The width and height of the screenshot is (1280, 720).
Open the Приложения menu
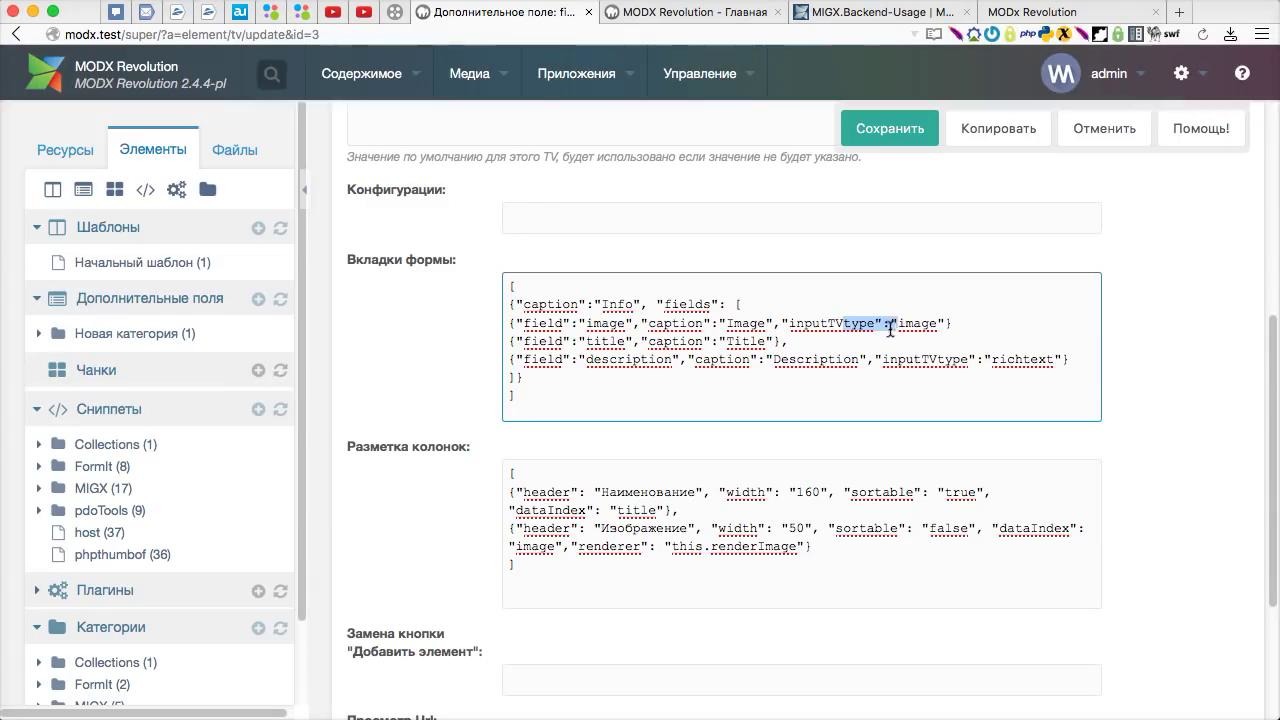coord(586,74)
